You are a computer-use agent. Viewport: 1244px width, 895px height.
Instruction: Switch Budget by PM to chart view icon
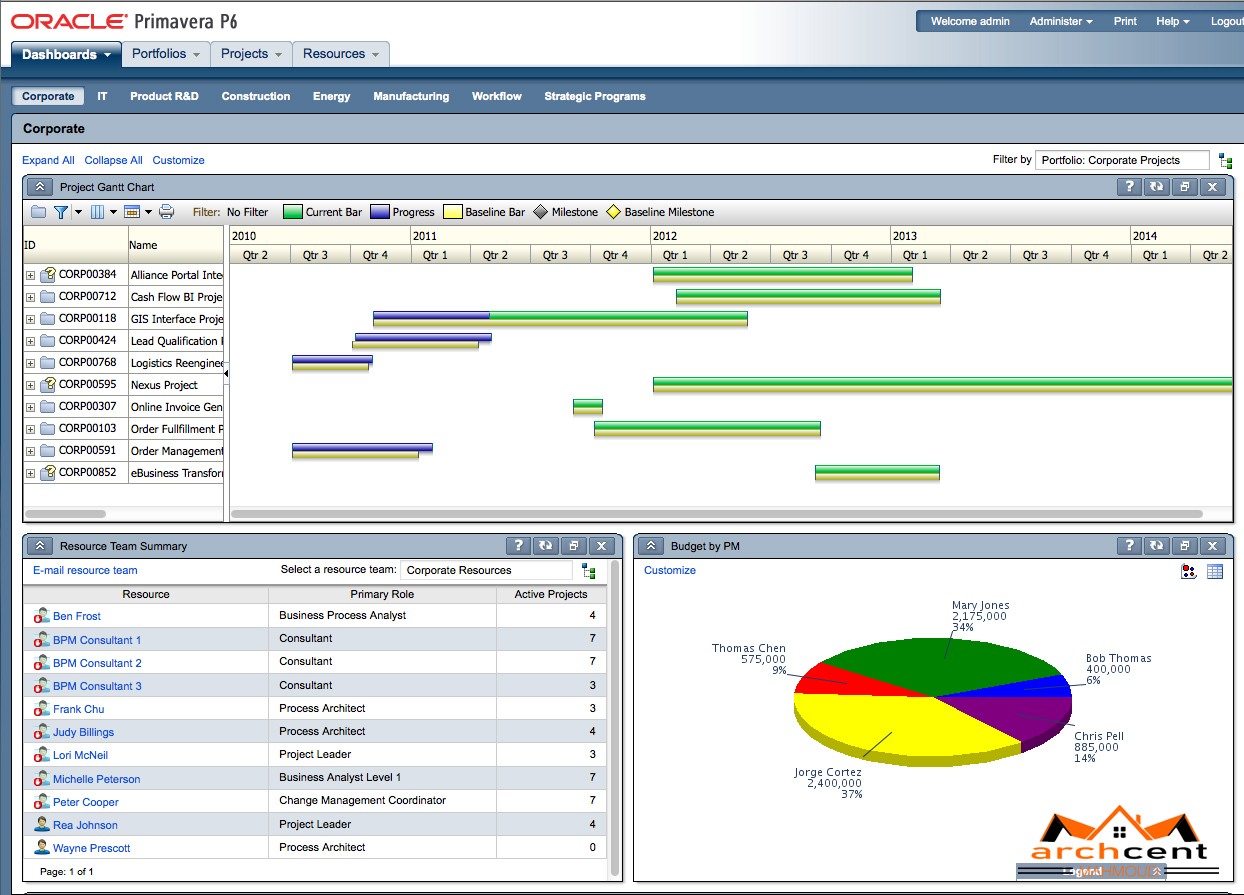(x=1189, y=572)
